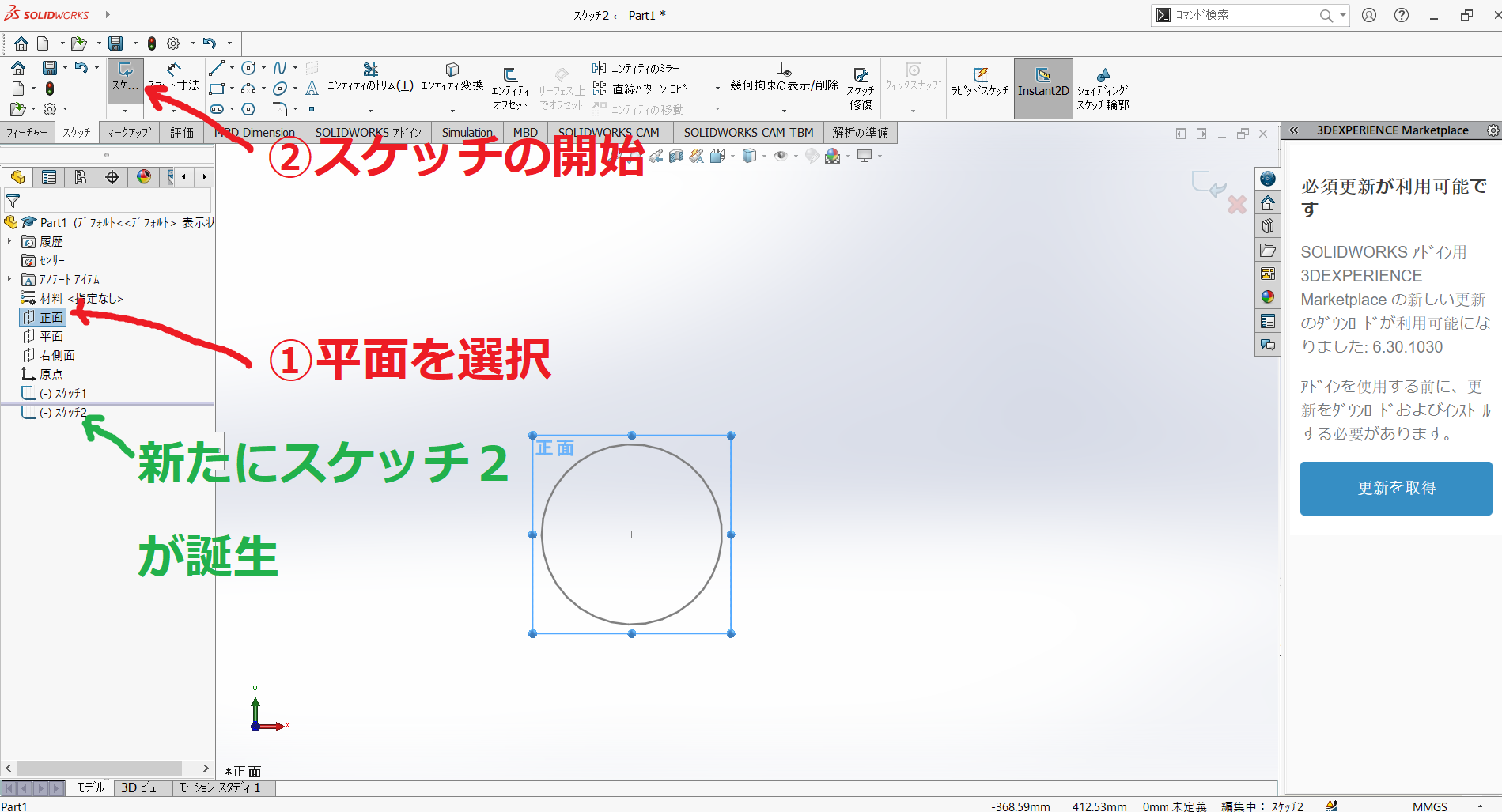
Task: Select the Sketch Fillet tool
Action: click(x=280, y=109)
